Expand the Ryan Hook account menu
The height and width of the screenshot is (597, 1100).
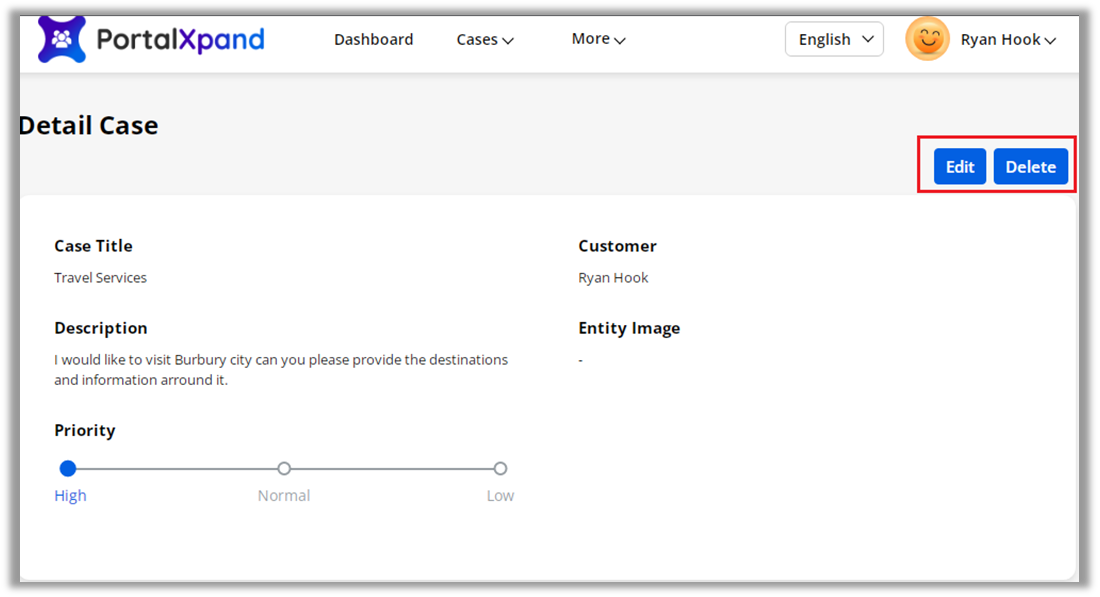coord(1000,40)
